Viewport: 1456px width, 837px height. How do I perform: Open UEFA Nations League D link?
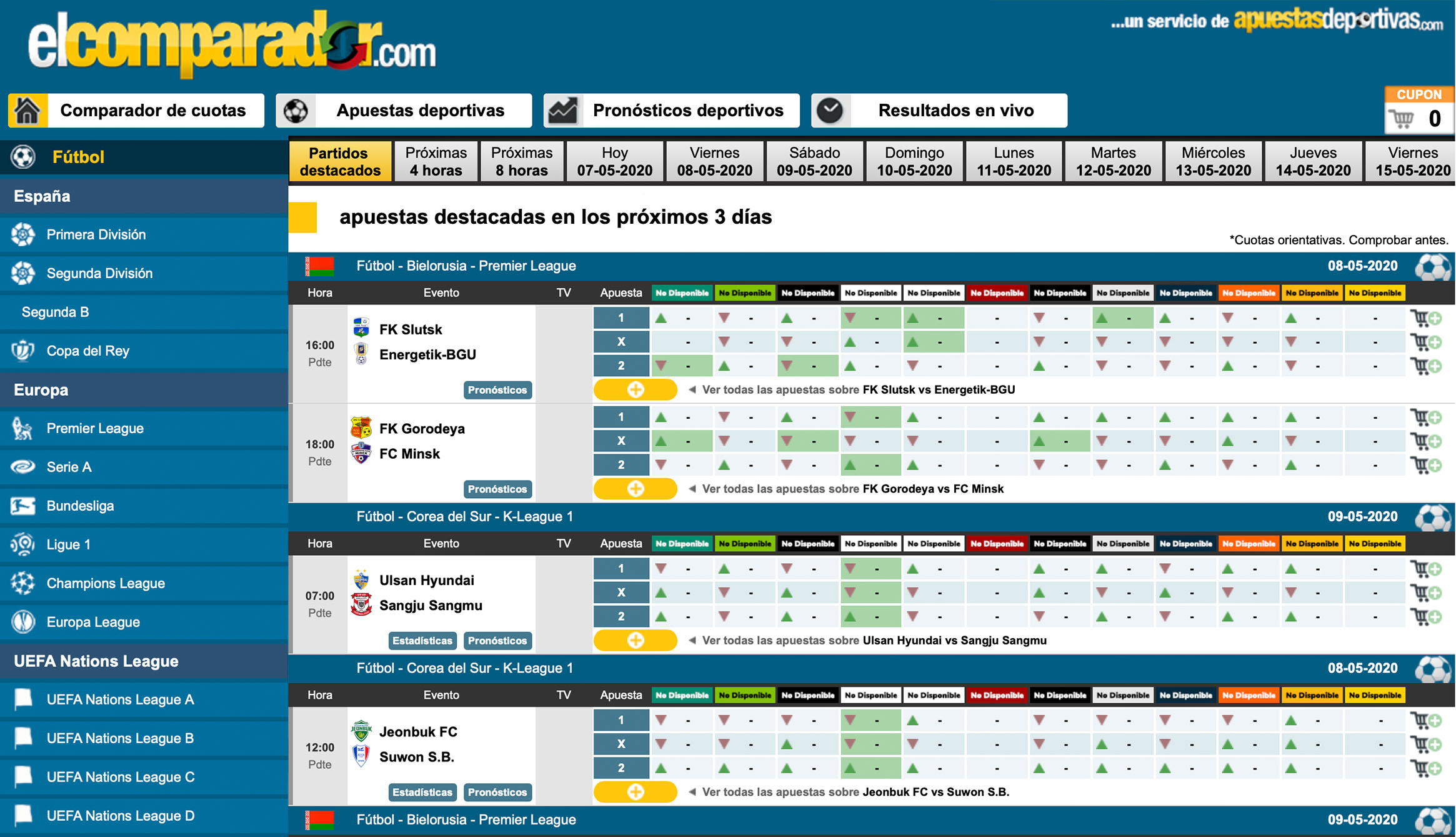(144, 816)
